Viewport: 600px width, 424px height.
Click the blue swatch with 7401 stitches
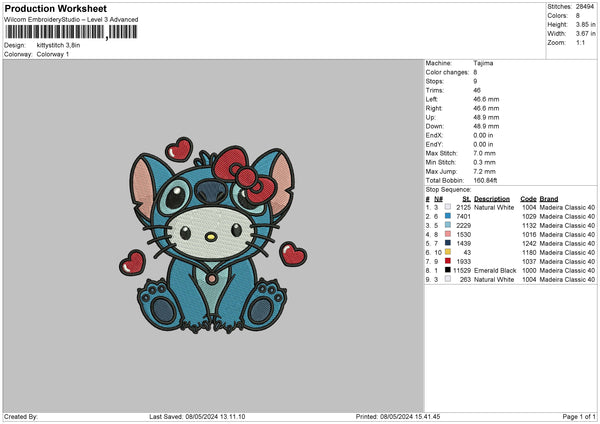(x=448, y=216)
